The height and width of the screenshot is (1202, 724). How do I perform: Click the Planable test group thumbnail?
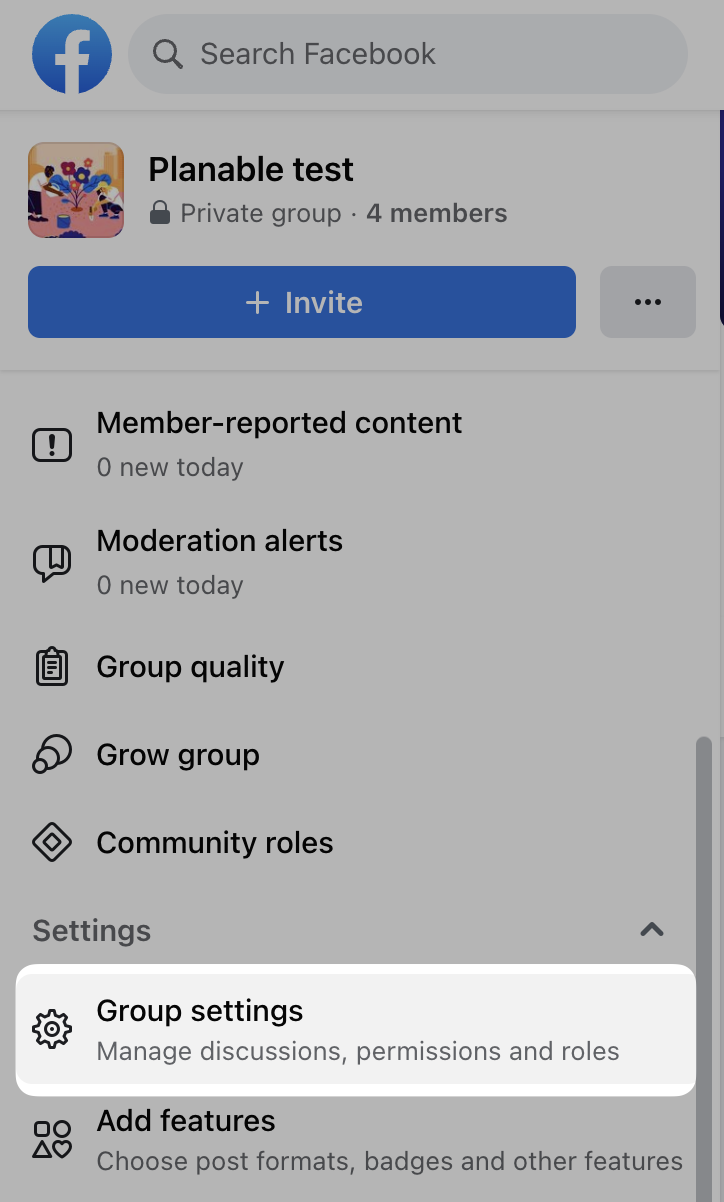click(x=76, y=190)
